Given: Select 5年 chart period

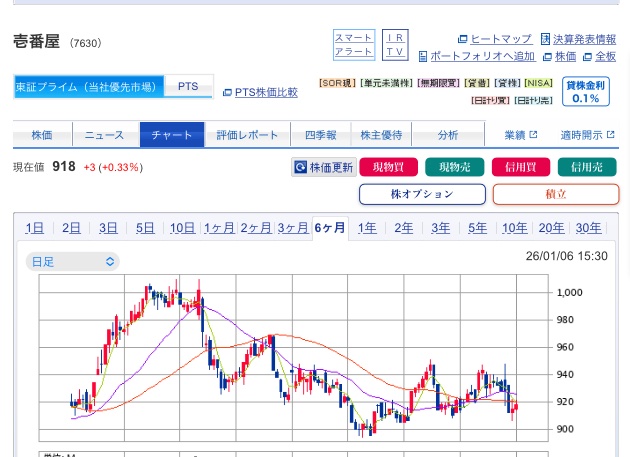Looking at the screenshot, I should click(477, 228).
